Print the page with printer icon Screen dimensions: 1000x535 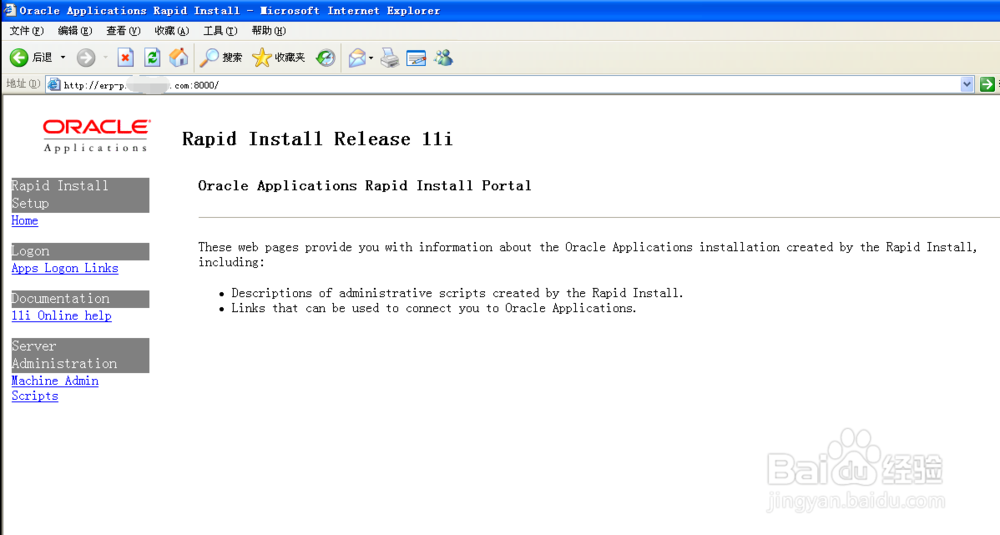coord(390,58)
